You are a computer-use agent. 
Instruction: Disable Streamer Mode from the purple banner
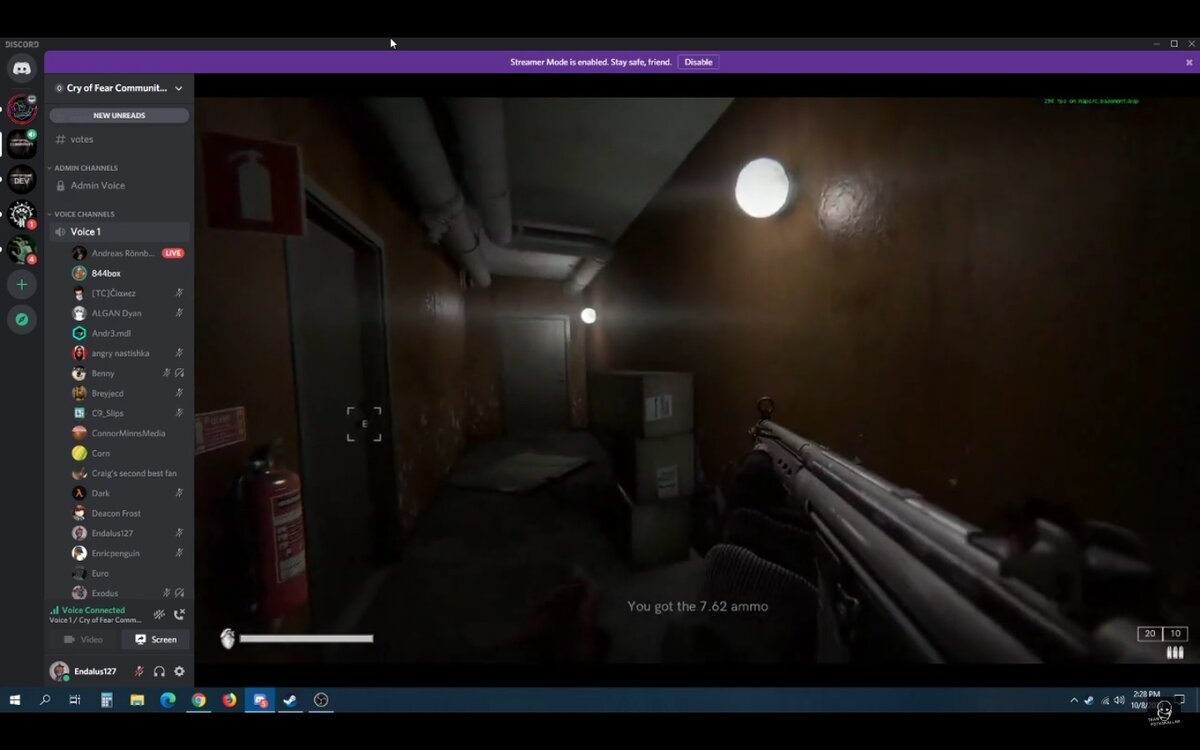(x=698, y=62)
